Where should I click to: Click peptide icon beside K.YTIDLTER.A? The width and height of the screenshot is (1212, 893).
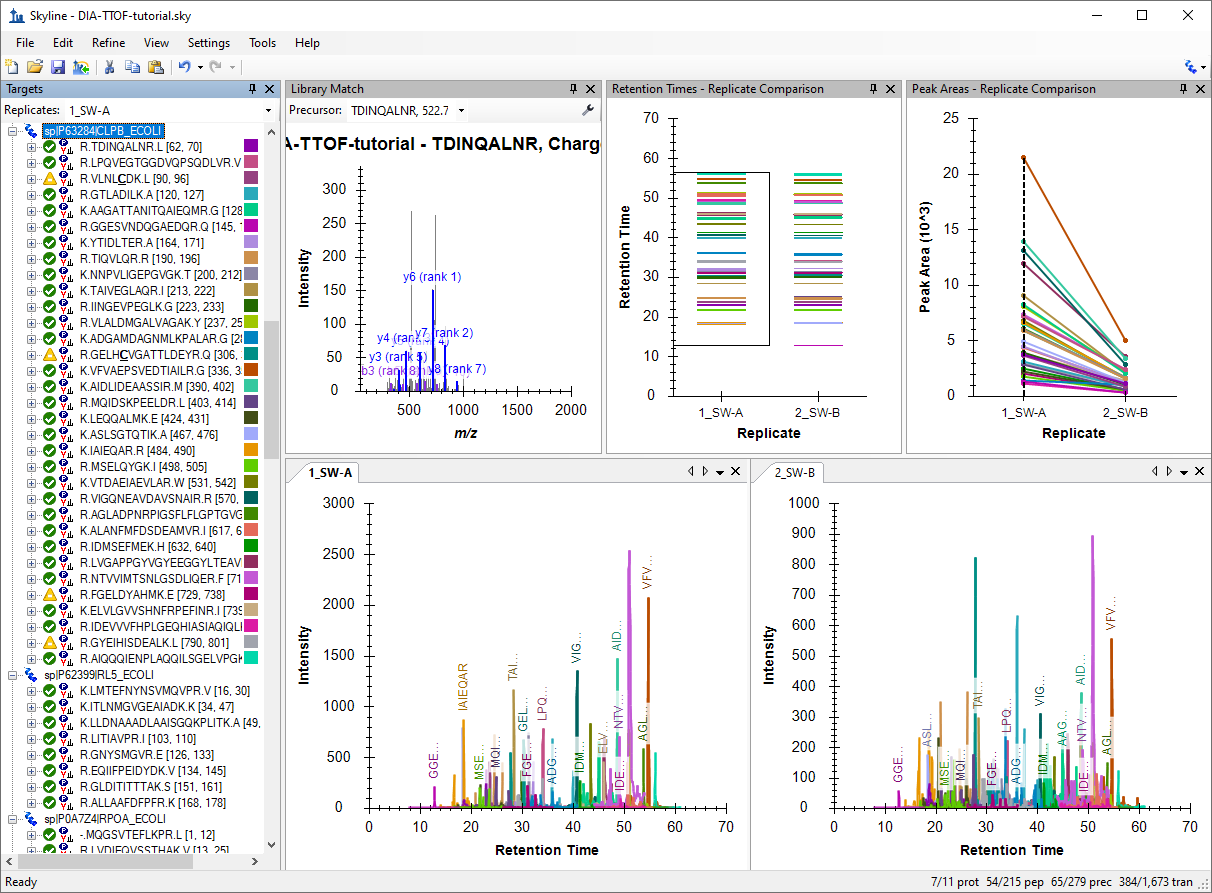[66, 243]
